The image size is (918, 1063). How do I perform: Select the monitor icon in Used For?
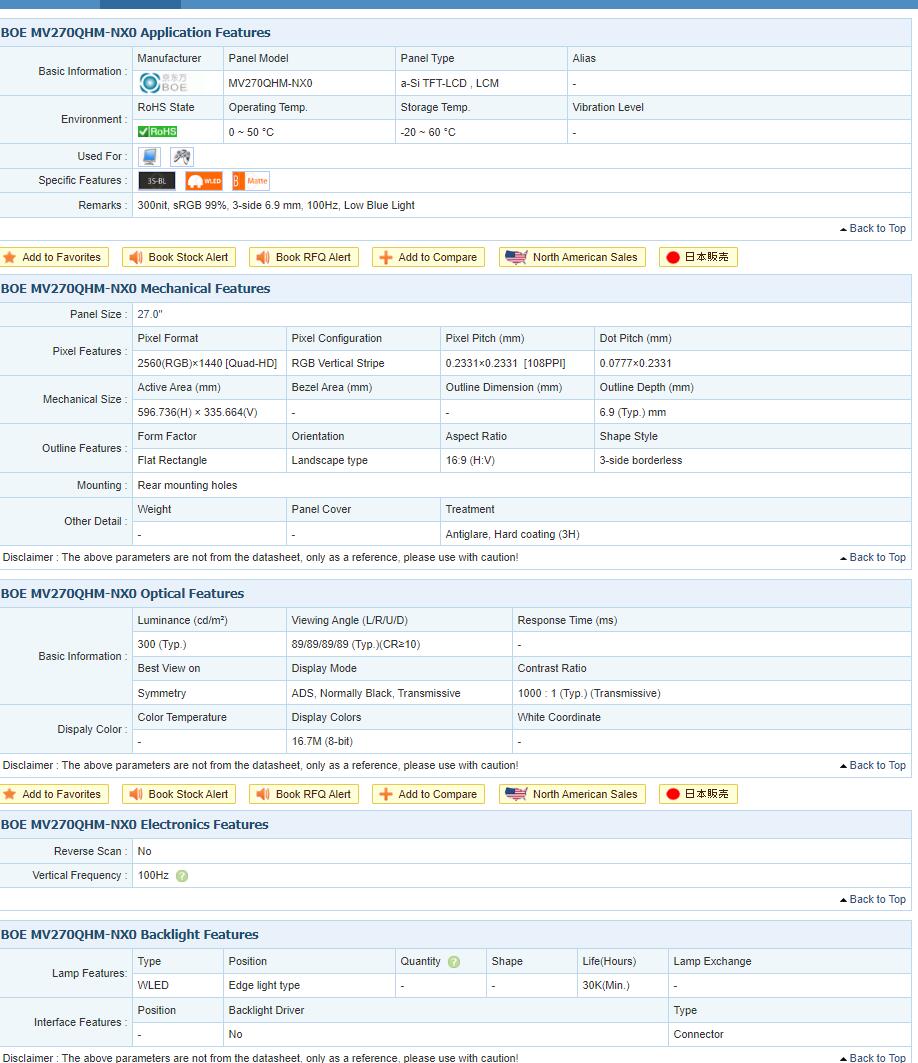(149, 157)
